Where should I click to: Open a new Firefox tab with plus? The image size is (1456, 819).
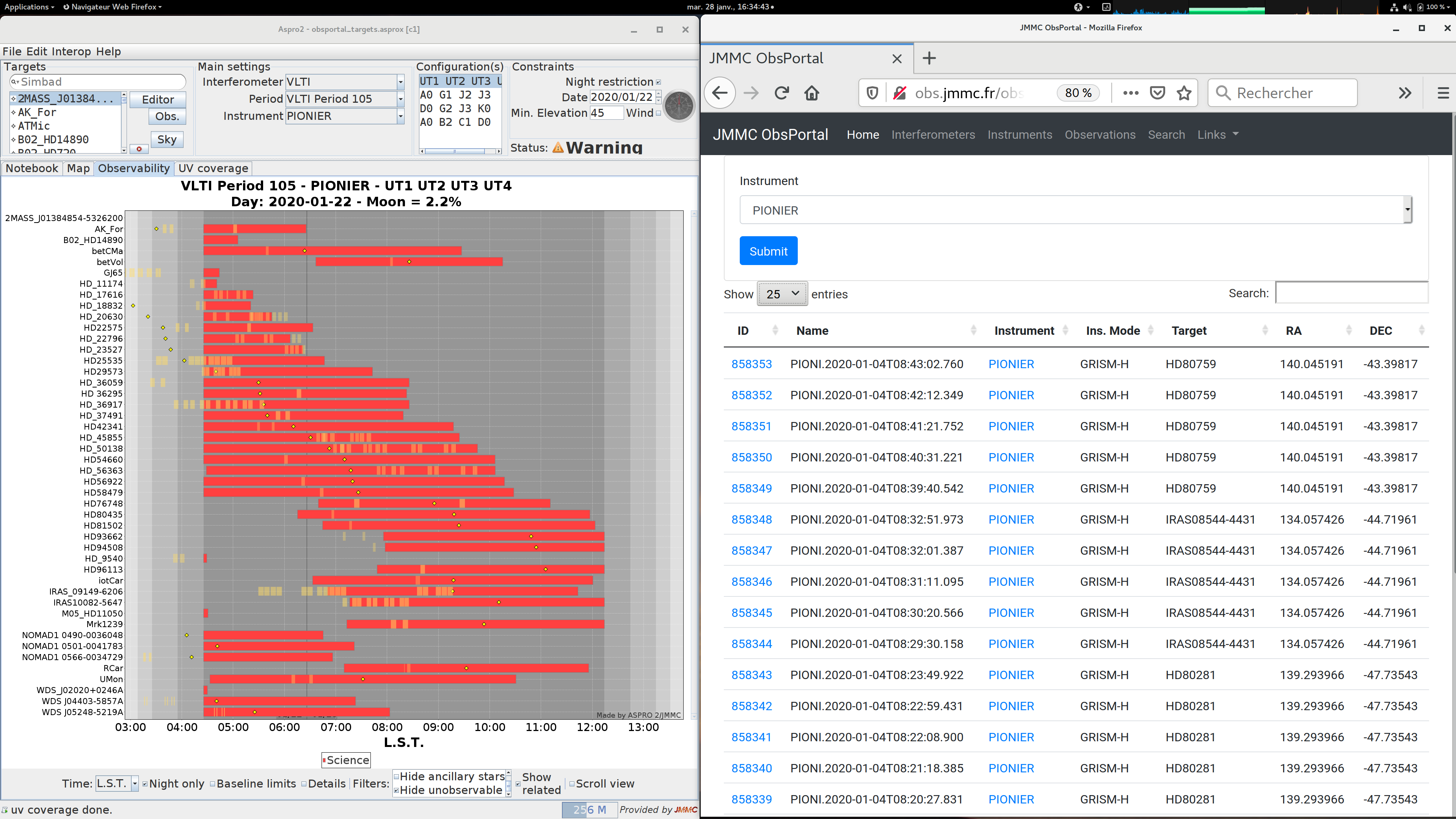click(x=929, y=58)
